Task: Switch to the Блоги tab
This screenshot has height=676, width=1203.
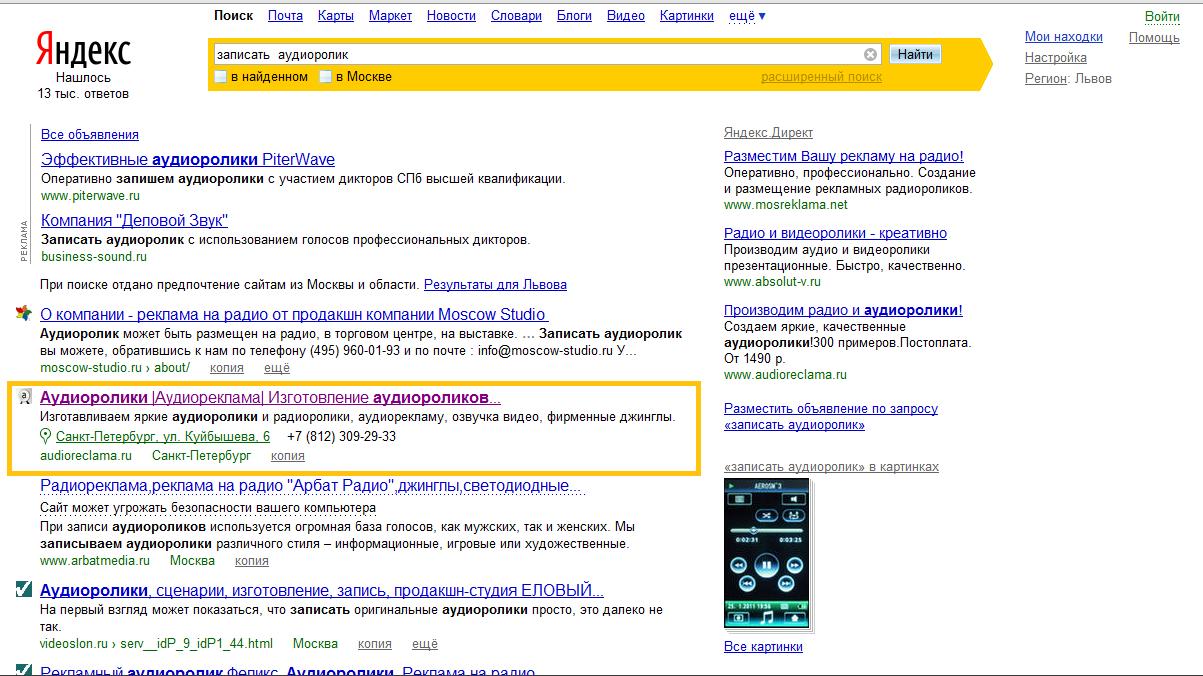Action: pyautogui.click(x=574, y=16)
